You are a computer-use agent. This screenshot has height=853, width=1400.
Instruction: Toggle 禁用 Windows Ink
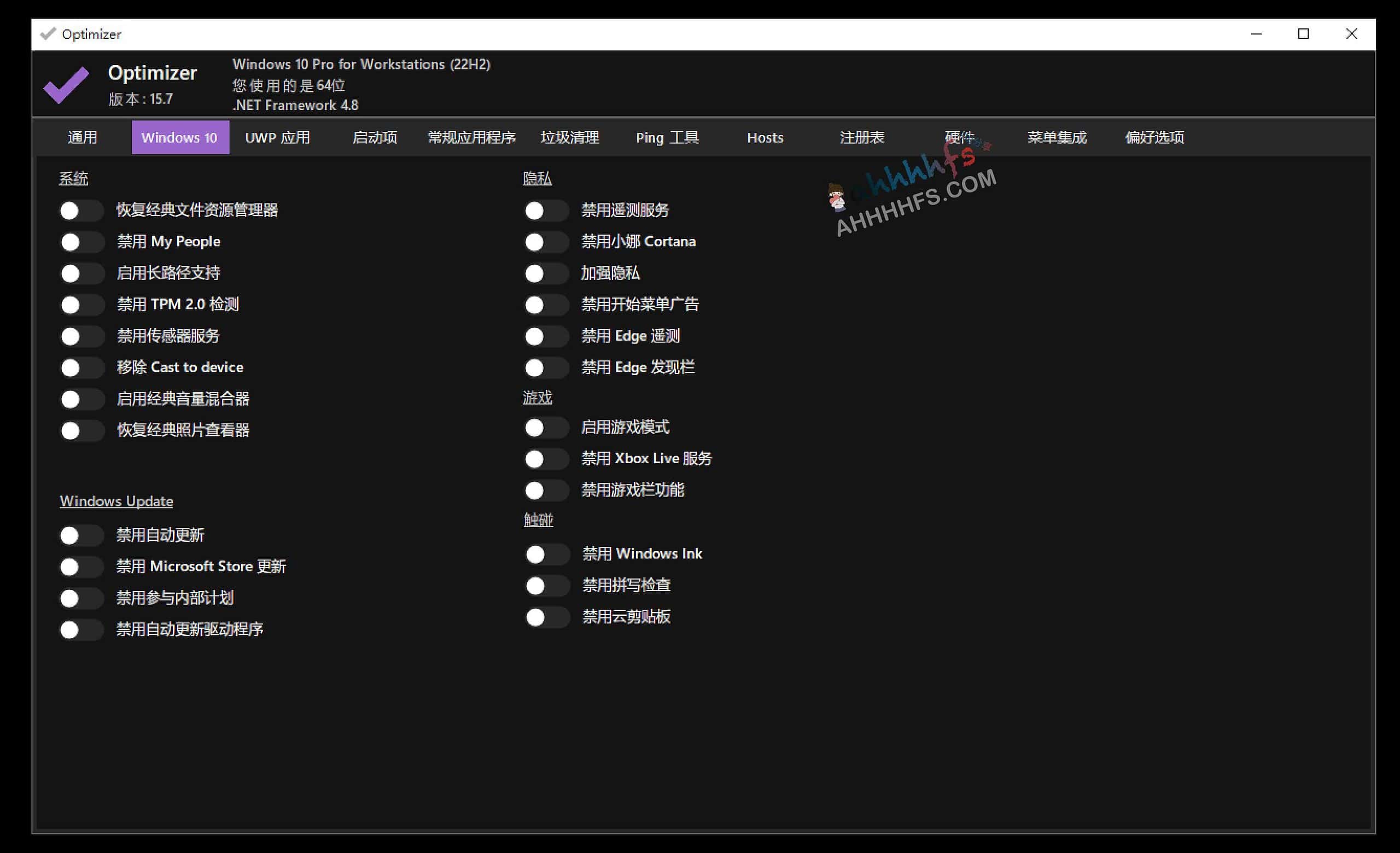pyautogui.click(x=546, y=554)
